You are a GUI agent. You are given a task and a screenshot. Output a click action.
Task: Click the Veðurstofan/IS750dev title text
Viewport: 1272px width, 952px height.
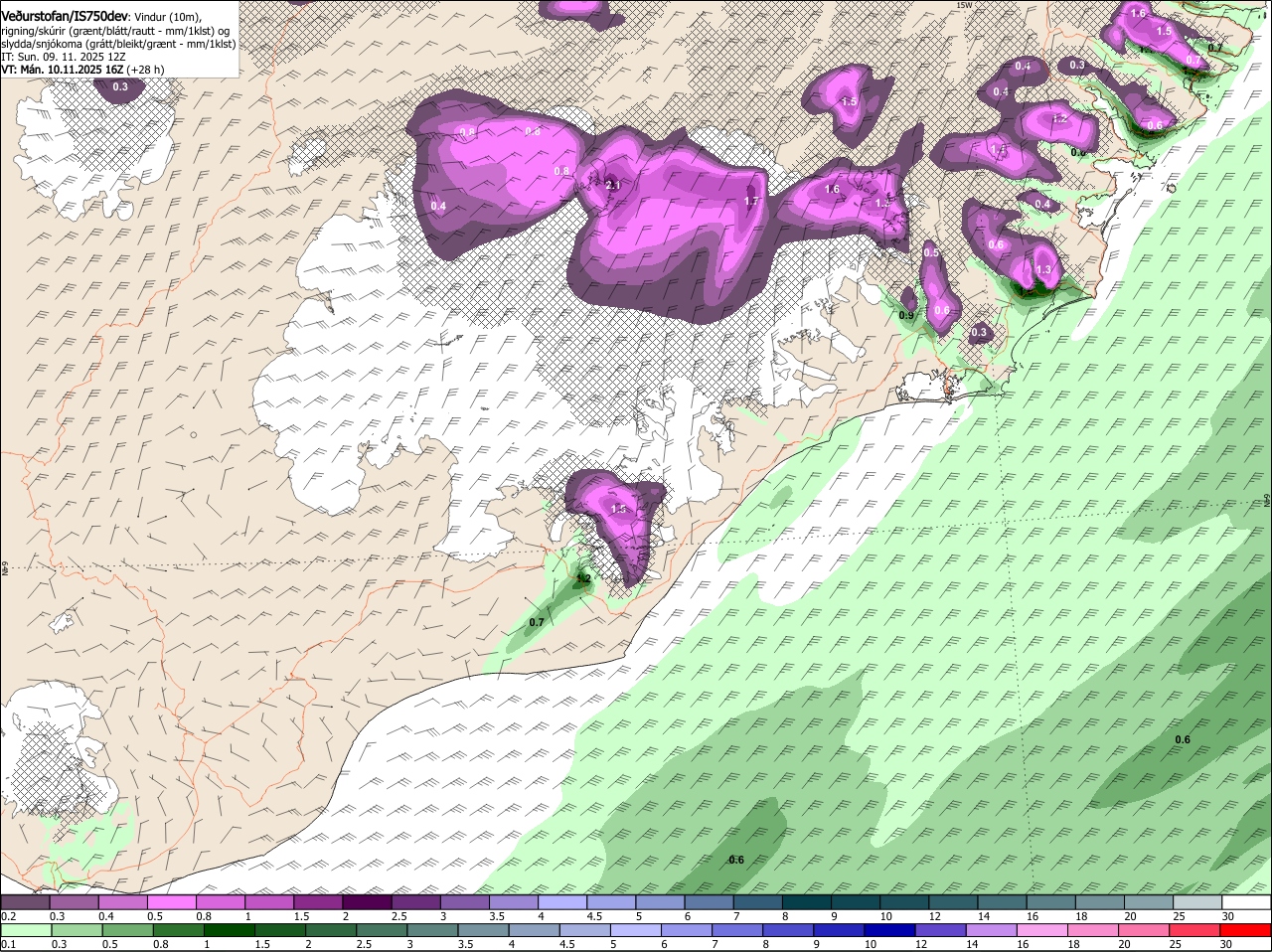65,15
